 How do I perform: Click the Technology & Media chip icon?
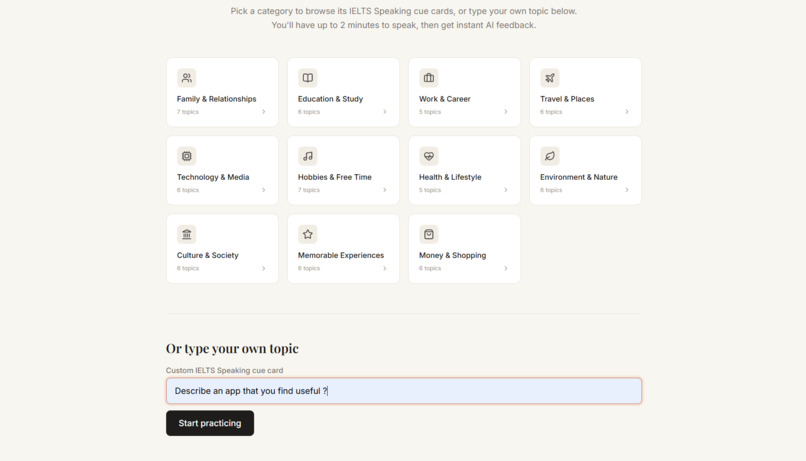point(187,156)
